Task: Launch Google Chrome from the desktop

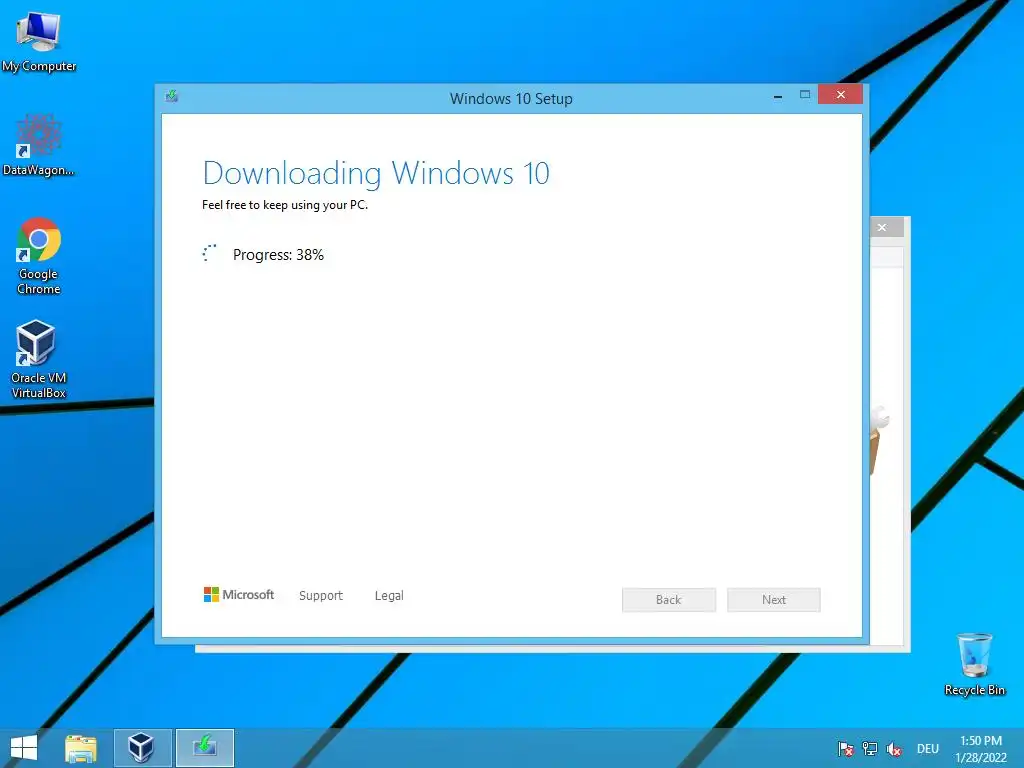Action: pyautogui.click(x=39, y=256)
